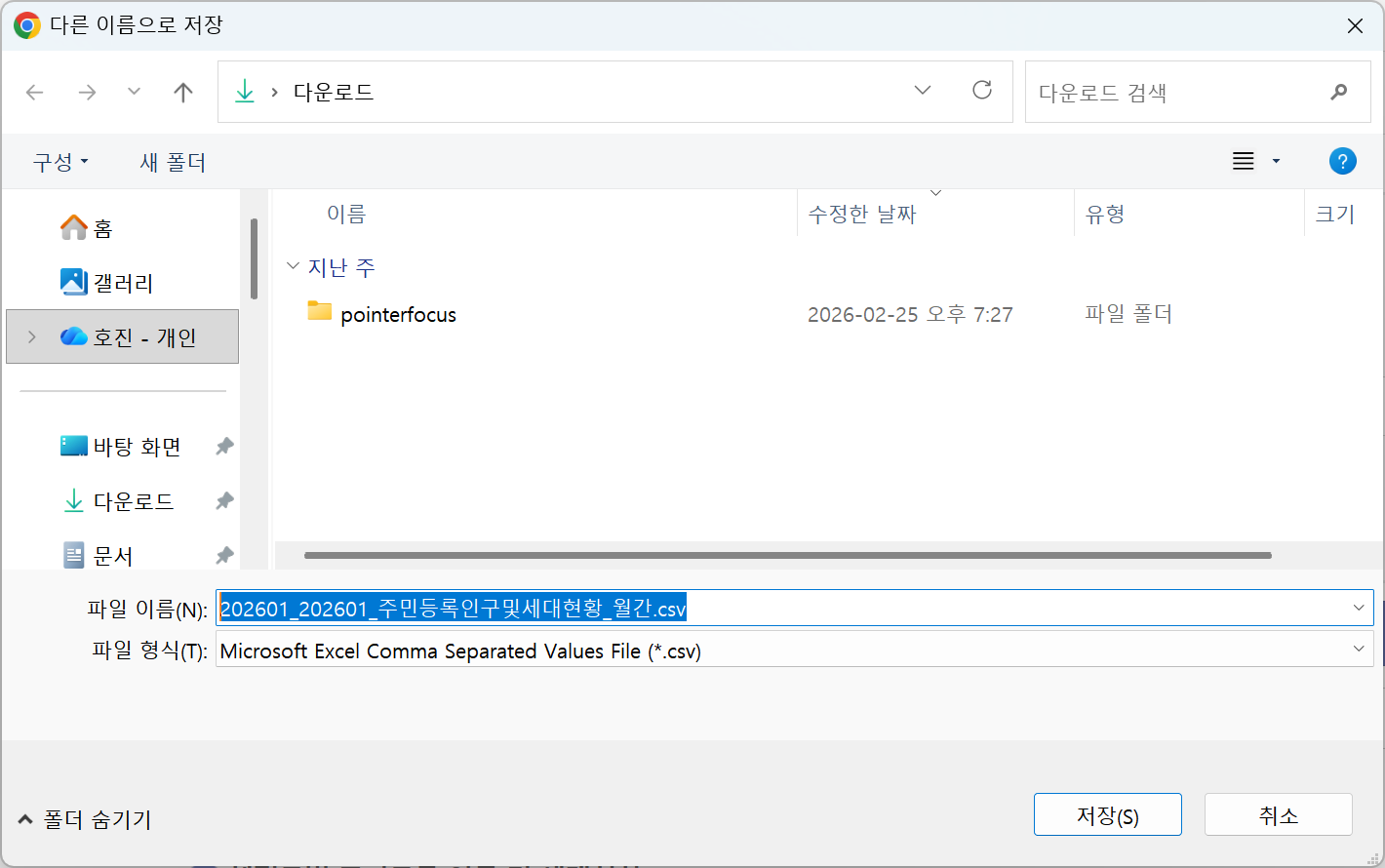Open the recent locations dropdown arrow
Screen dimensions: 1385x868
[135, 92]
